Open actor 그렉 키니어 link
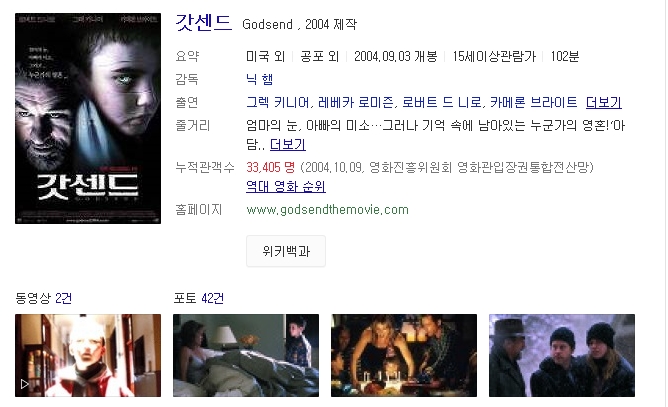The width and height of the screenshot is (668, 407). coord(278,102)
